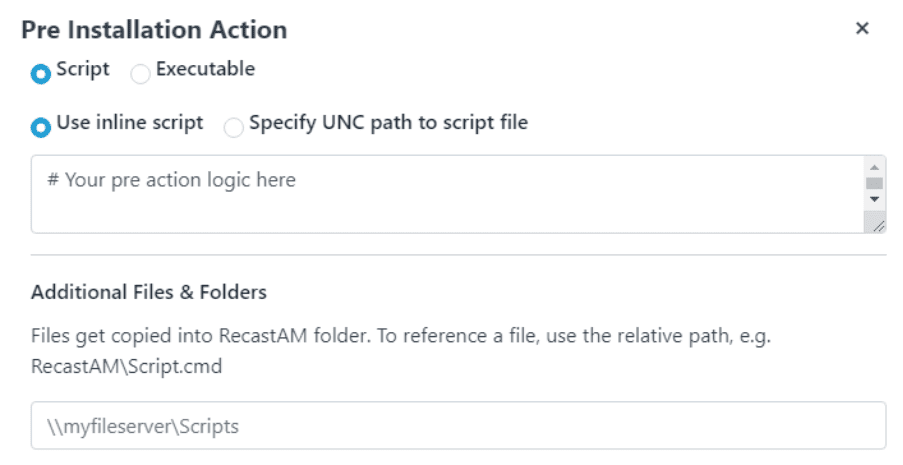Click the "Script" option label text
Viewport: 903px width, 465px height.
click(83, 70)
